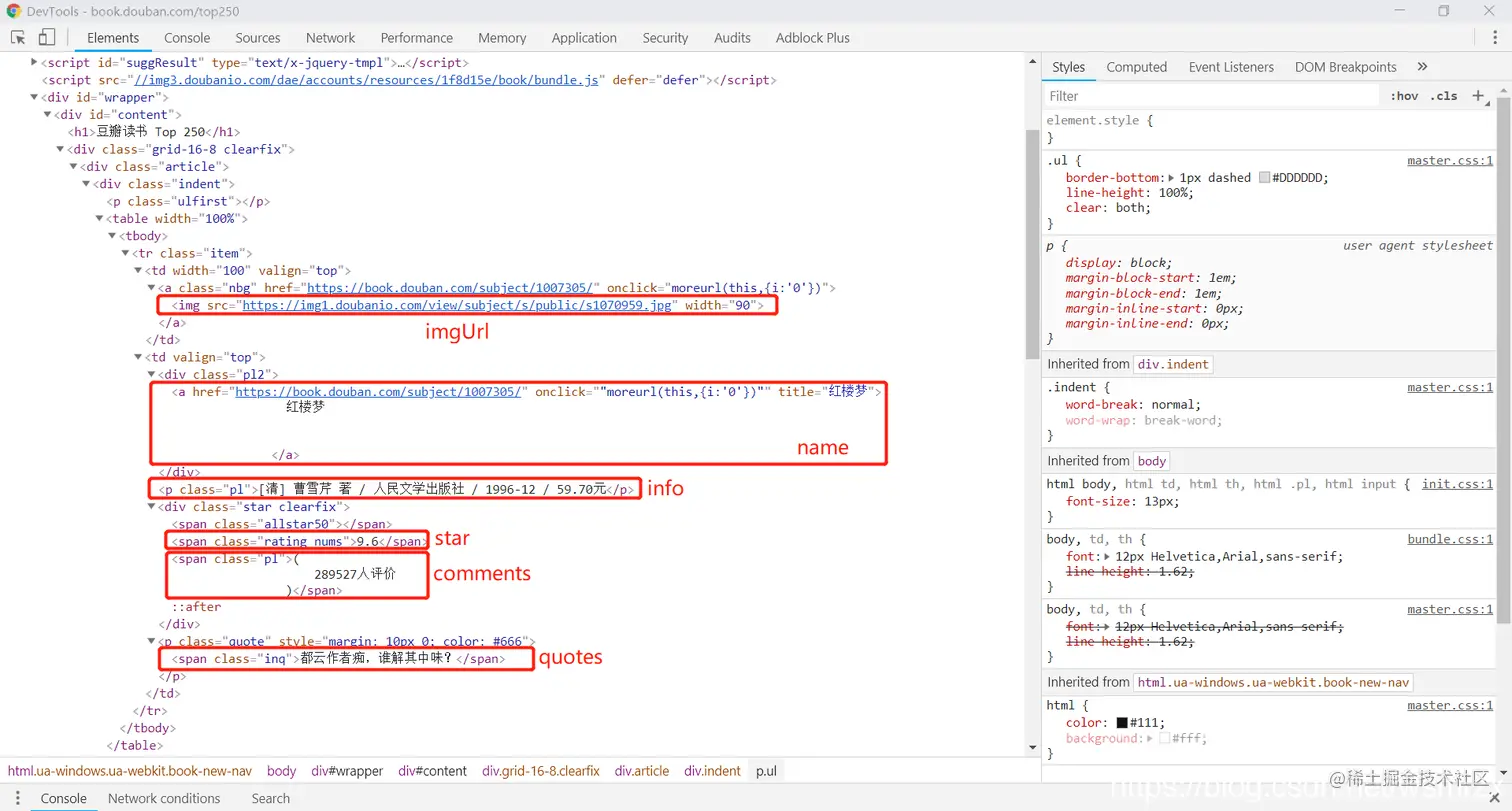
Task: Collapse the table width="100%" node
Action: [x=99, y=219]
